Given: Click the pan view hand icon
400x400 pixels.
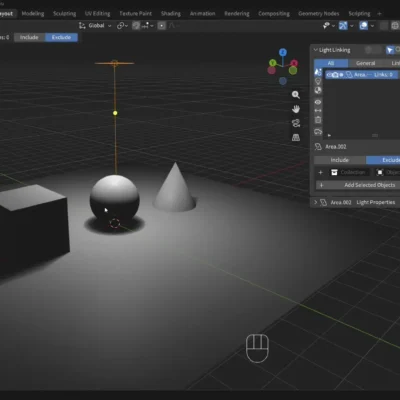Looking at the screenshot, I should [296, 109].
